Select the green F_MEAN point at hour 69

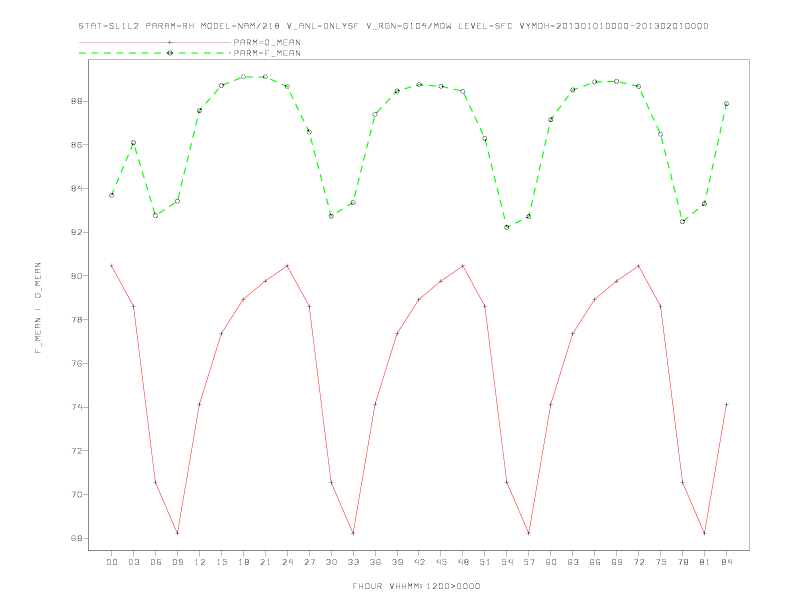(617, 81)
